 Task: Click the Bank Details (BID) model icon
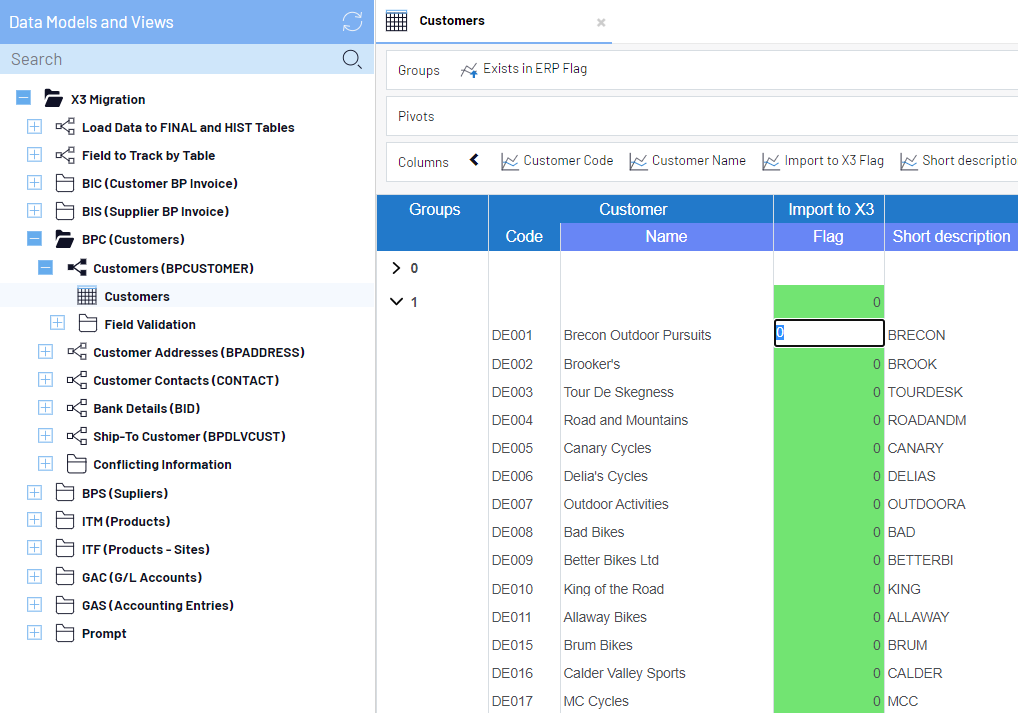tap(77, 408)
